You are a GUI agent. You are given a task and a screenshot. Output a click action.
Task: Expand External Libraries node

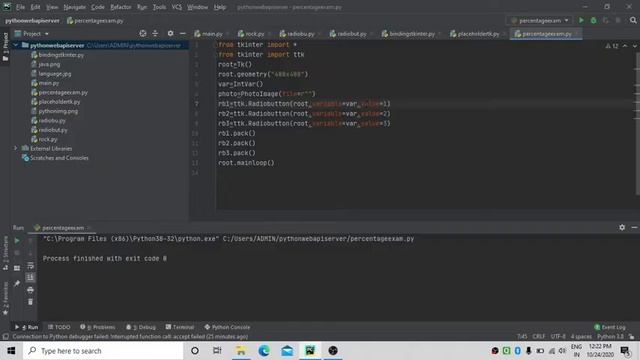click(16, 148)
